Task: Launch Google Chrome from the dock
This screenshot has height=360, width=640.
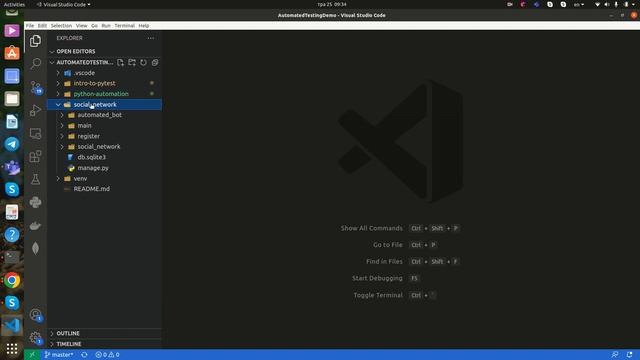Action: [x=12, y=280]
